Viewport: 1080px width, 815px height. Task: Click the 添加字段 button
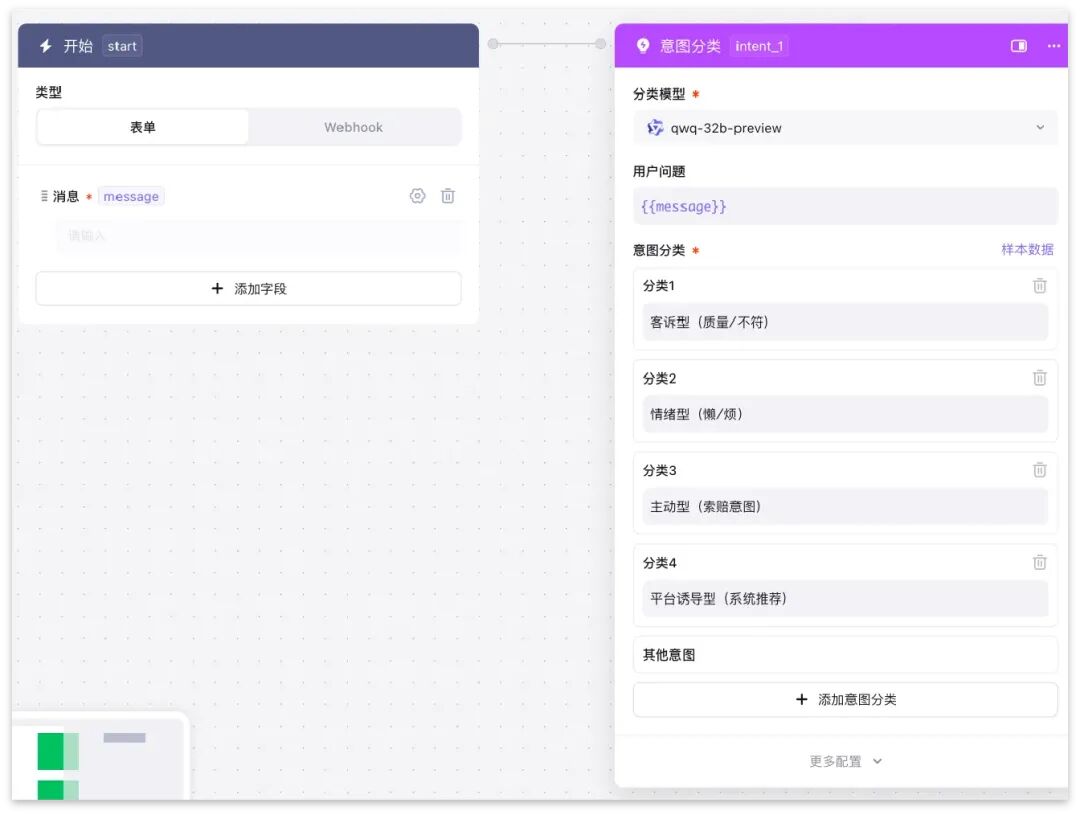[x=249, y=289]
